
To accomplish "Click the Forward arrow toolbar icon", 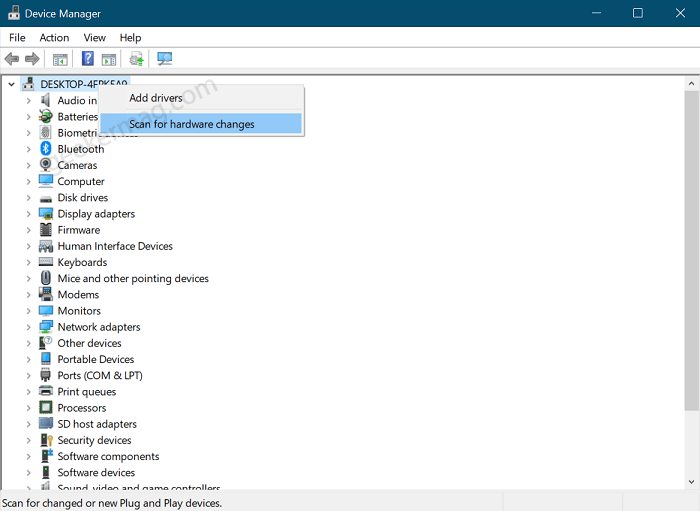I will click(32, 58).
